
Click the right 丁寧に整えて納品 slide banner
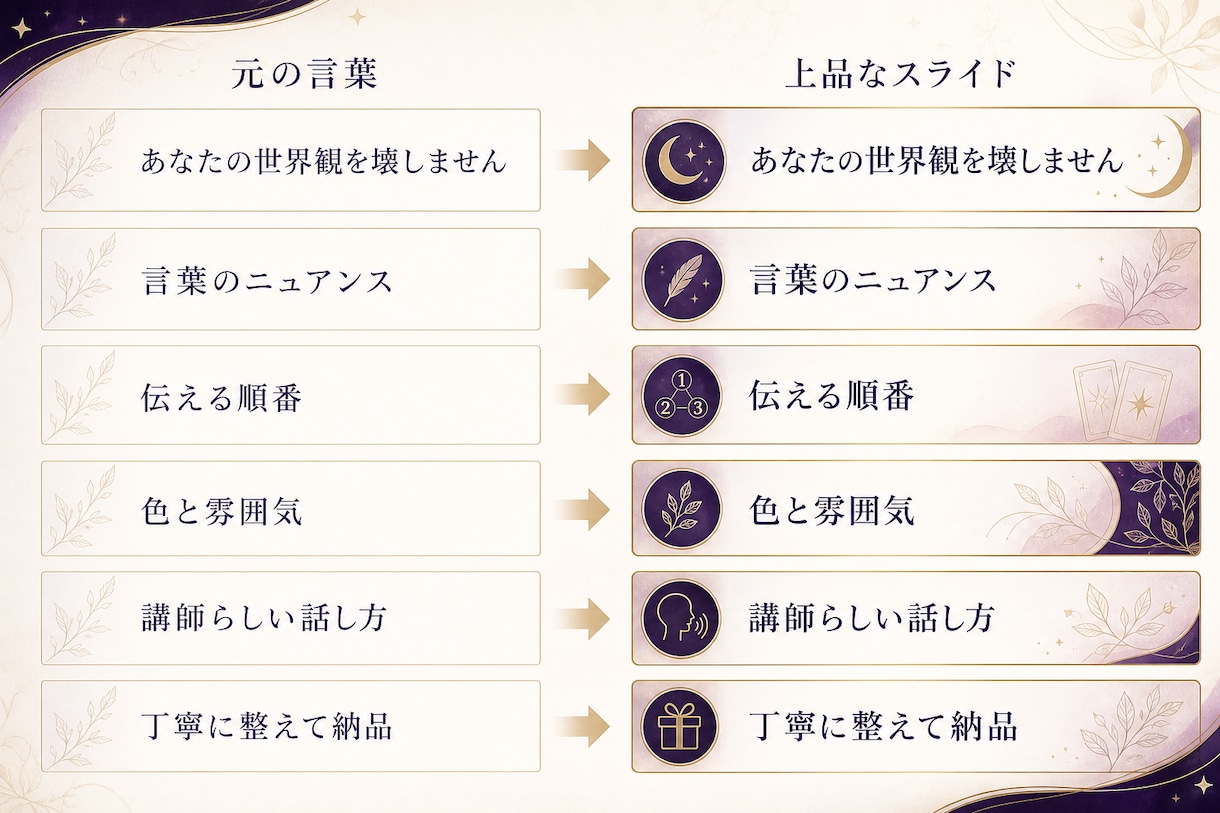pos(916,726)
